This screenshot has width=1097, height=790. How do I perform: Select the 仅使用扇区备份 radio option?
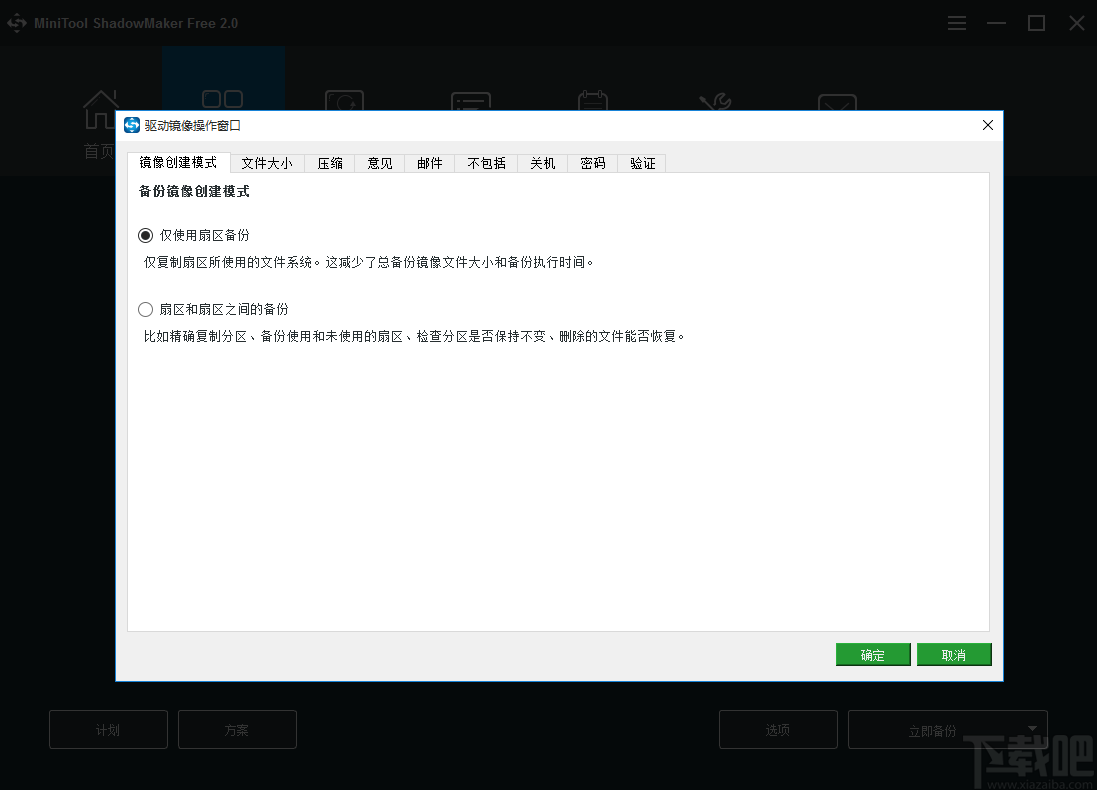coord(145,235)
